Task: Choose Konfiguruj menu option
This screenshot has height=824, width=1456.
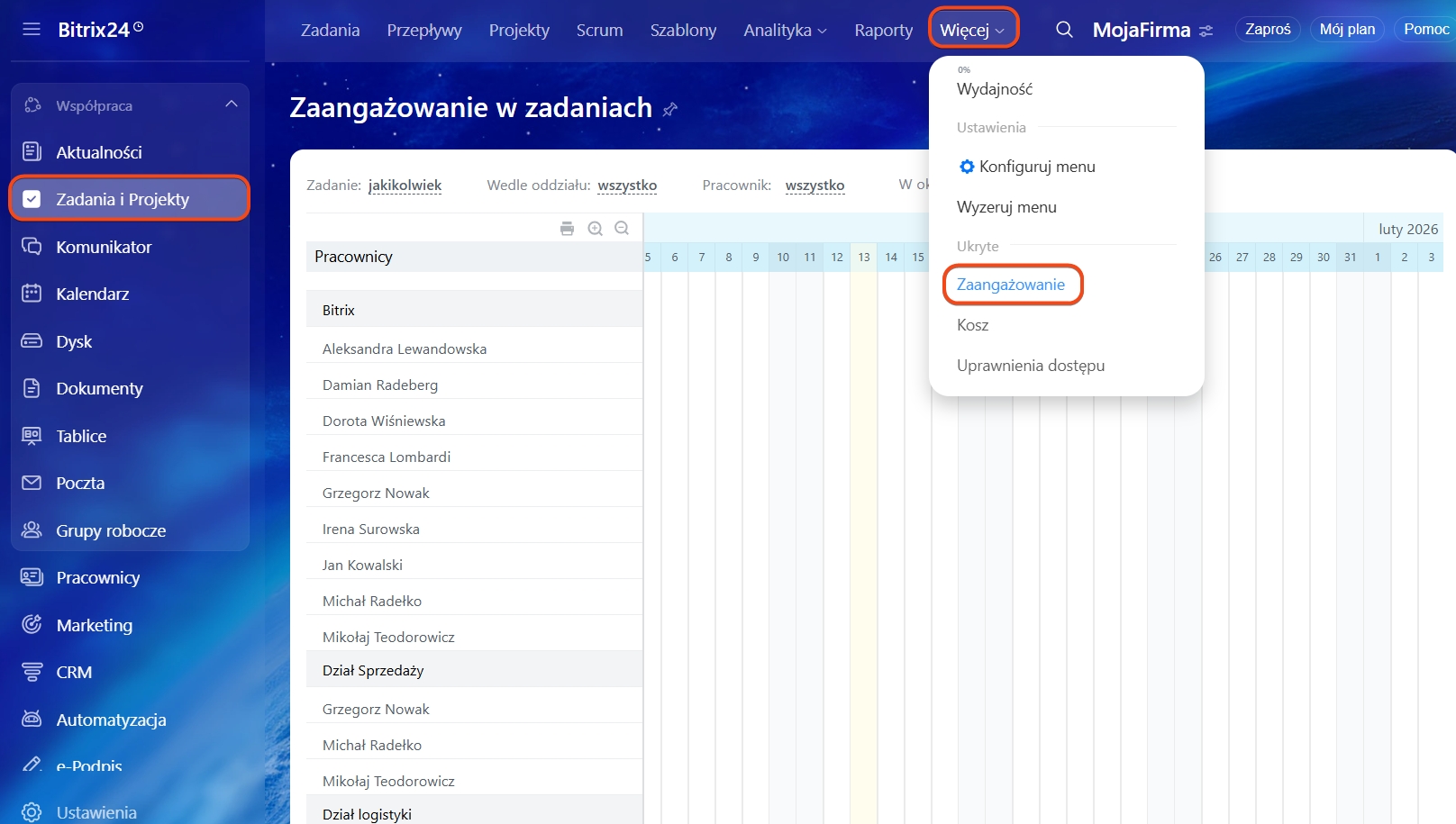Action: (x=1036, y=167)
